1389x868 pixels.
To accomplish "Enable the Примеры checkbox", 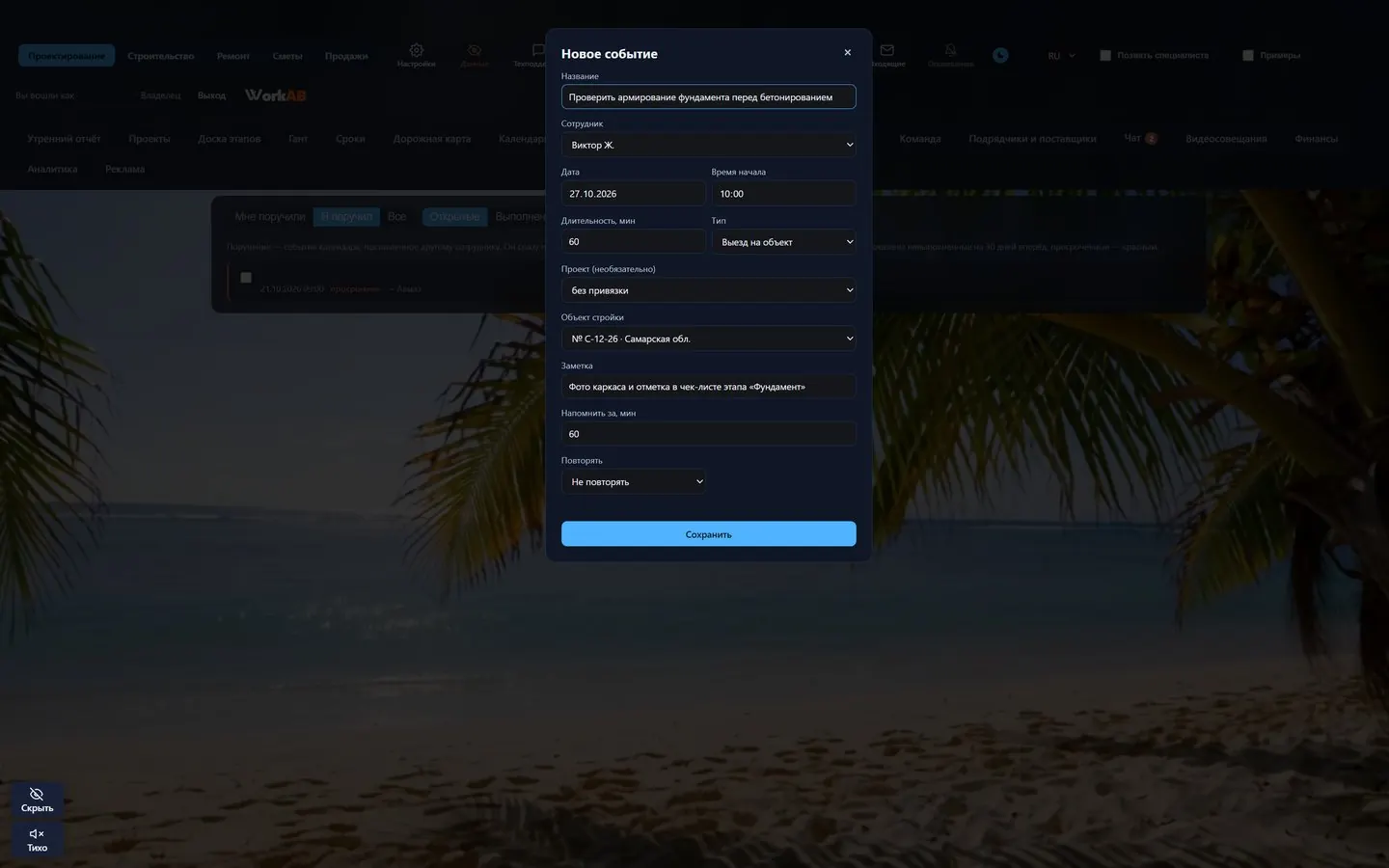I will tap(1248, 56).
